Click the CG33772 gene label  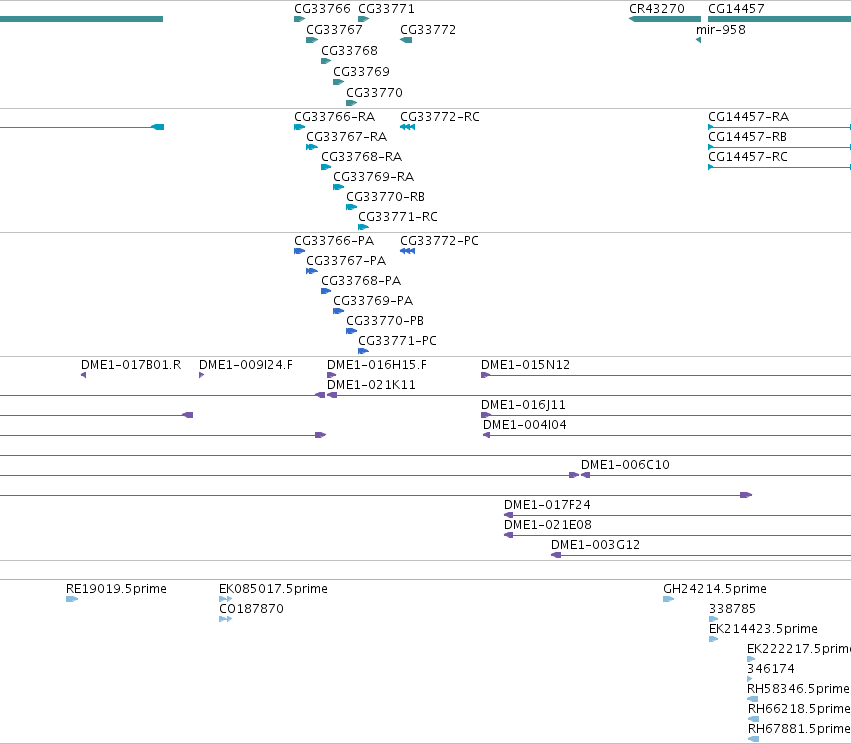point(428,30)
